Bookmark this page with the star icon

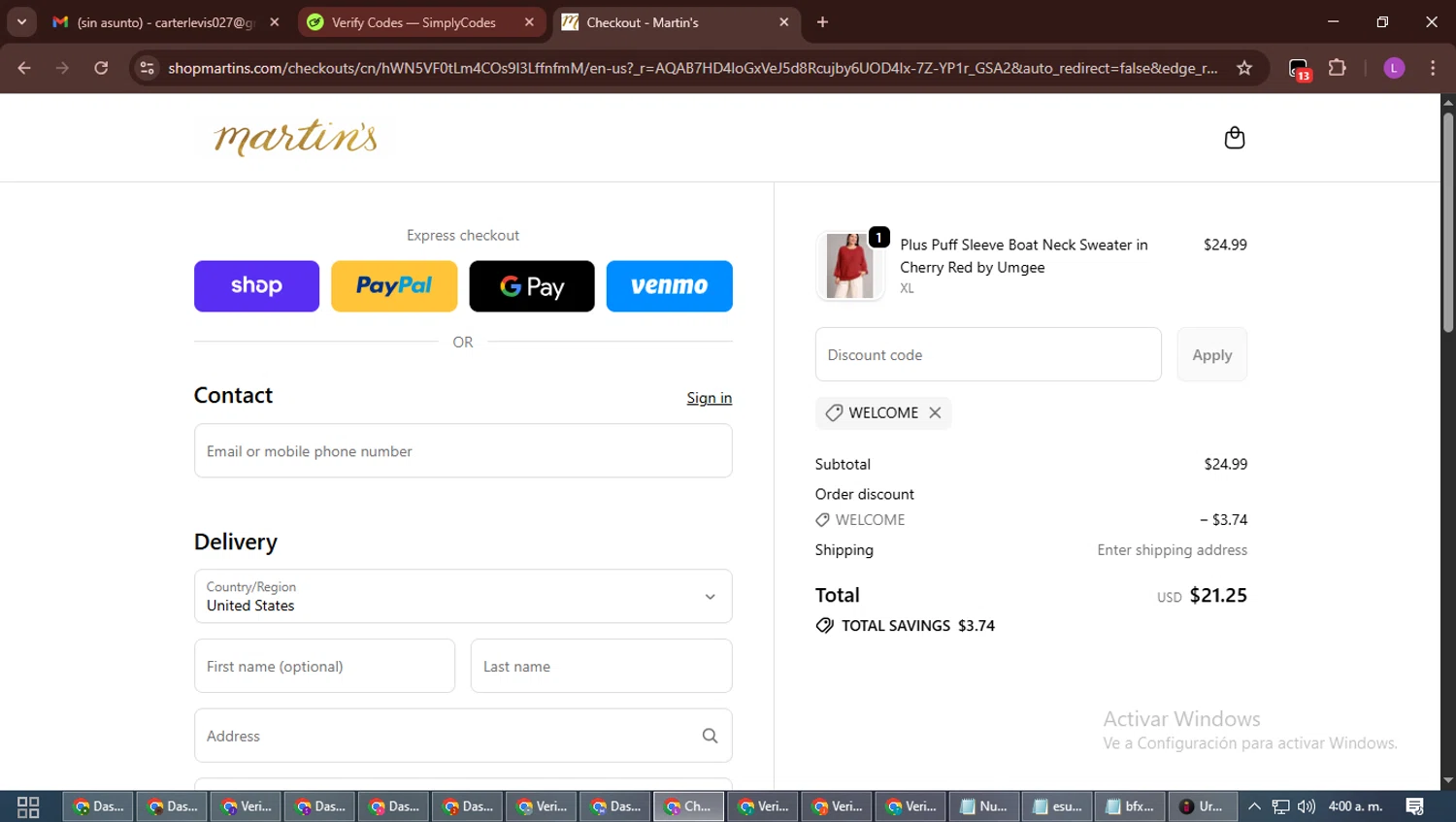point(1244,68)
